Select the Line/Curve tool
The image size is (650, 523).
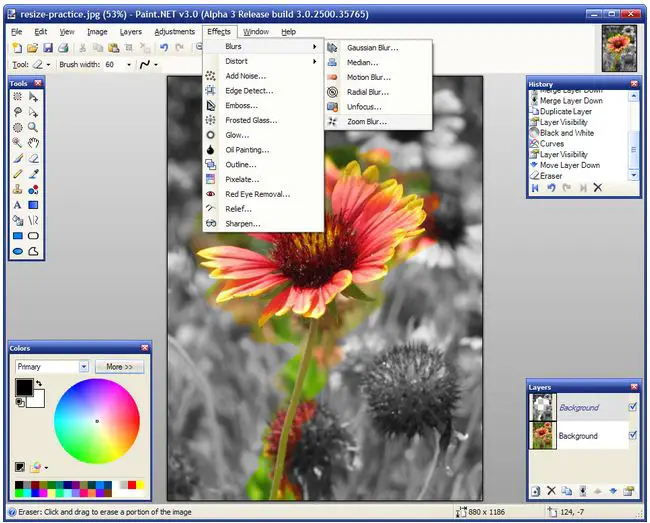[33, 220]
